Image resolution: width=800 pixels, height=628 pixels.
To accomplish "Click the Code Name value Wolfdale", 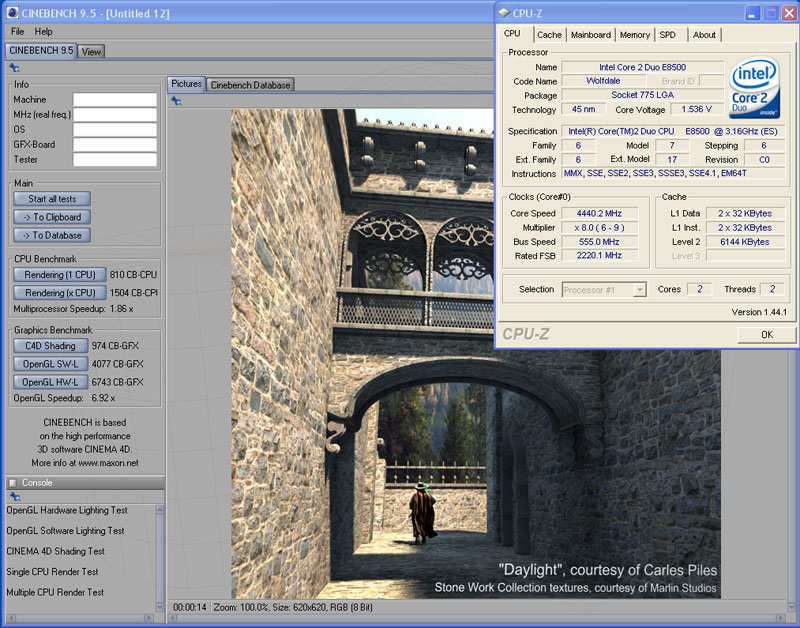I will [603, 81].
